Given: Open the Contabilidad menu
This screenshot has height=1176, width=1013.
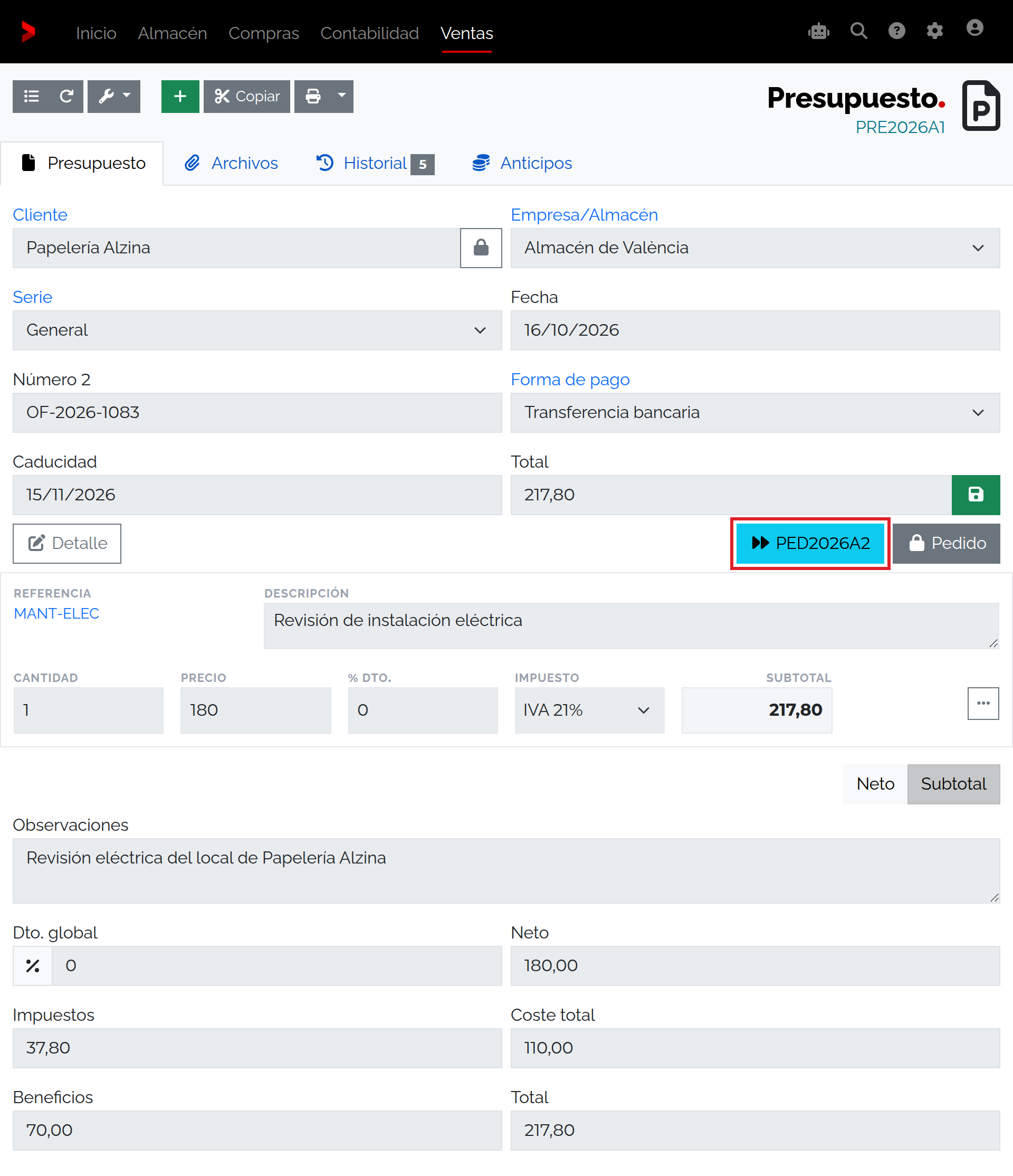Looking at the screenshot, I should point(370,33).
